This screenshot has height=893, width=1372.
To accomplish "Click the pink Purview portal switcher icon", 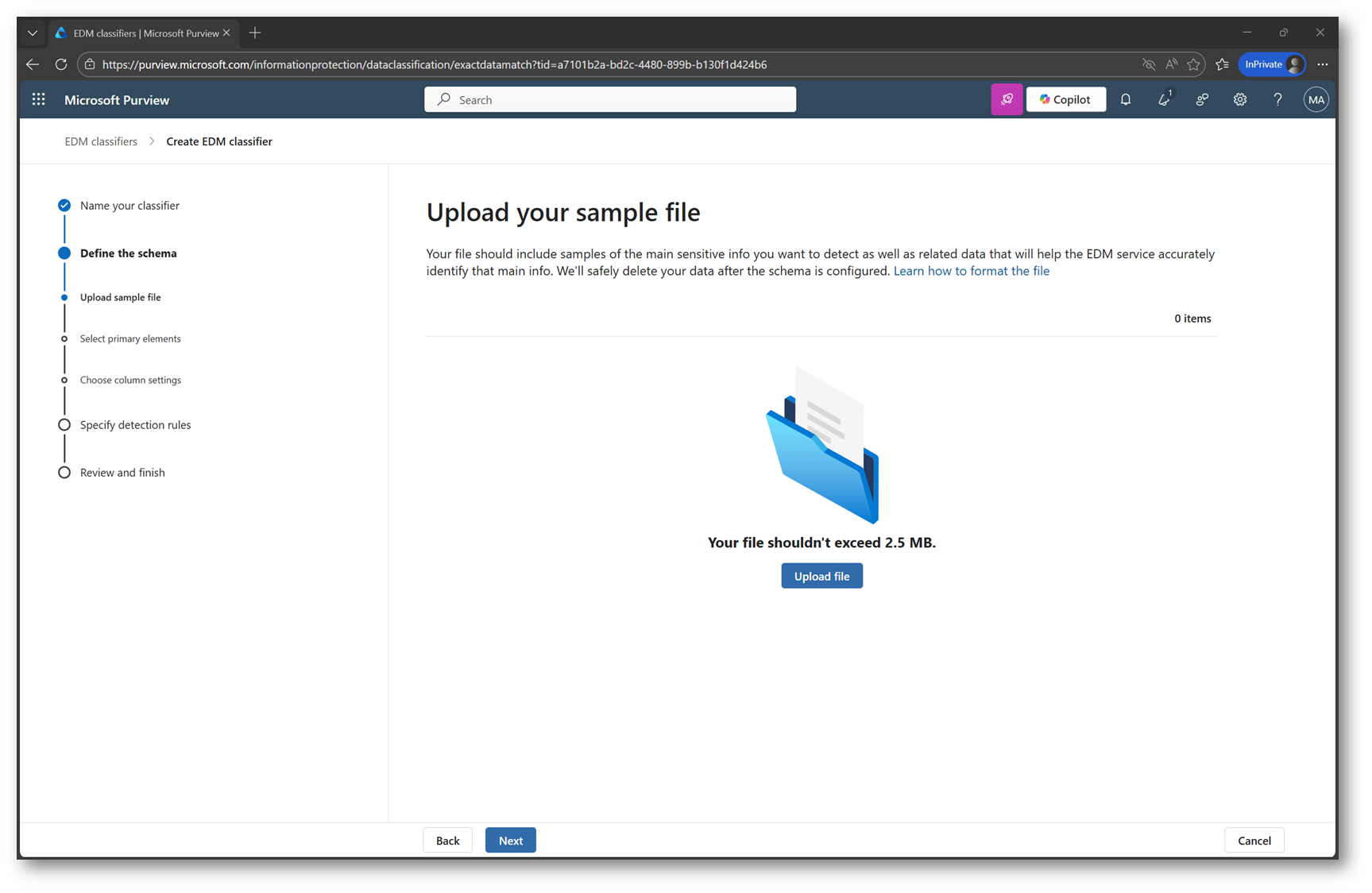I will point(1007,99).
